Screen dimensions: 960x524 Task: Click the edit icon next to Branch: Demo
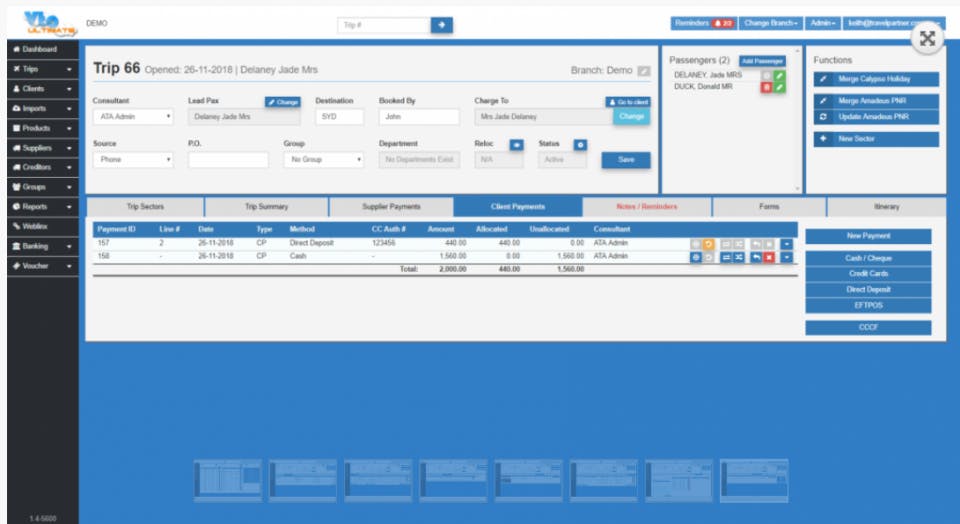pyautogui.click(x=643, y=71)
